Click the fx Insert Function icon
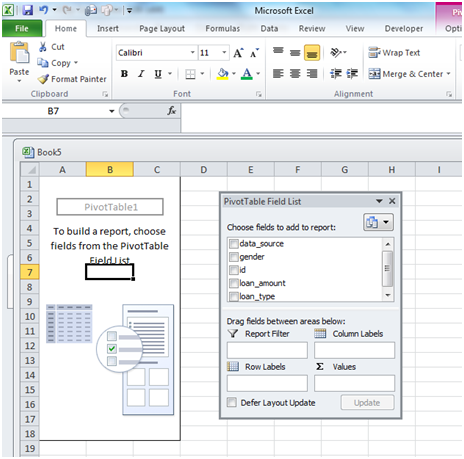The height and width of the screenshot is (459, 464). click(171, 111)
